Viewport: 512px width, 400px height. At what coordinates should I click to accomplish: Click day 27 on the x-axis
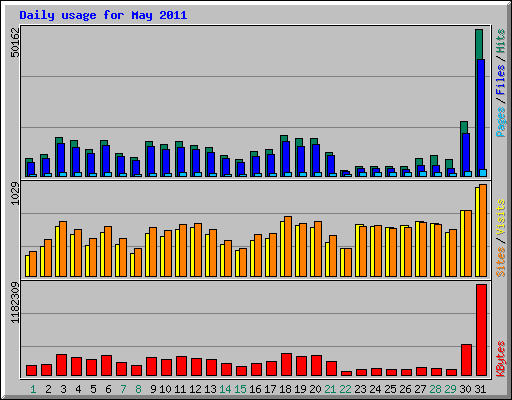[x=420, y=389]
